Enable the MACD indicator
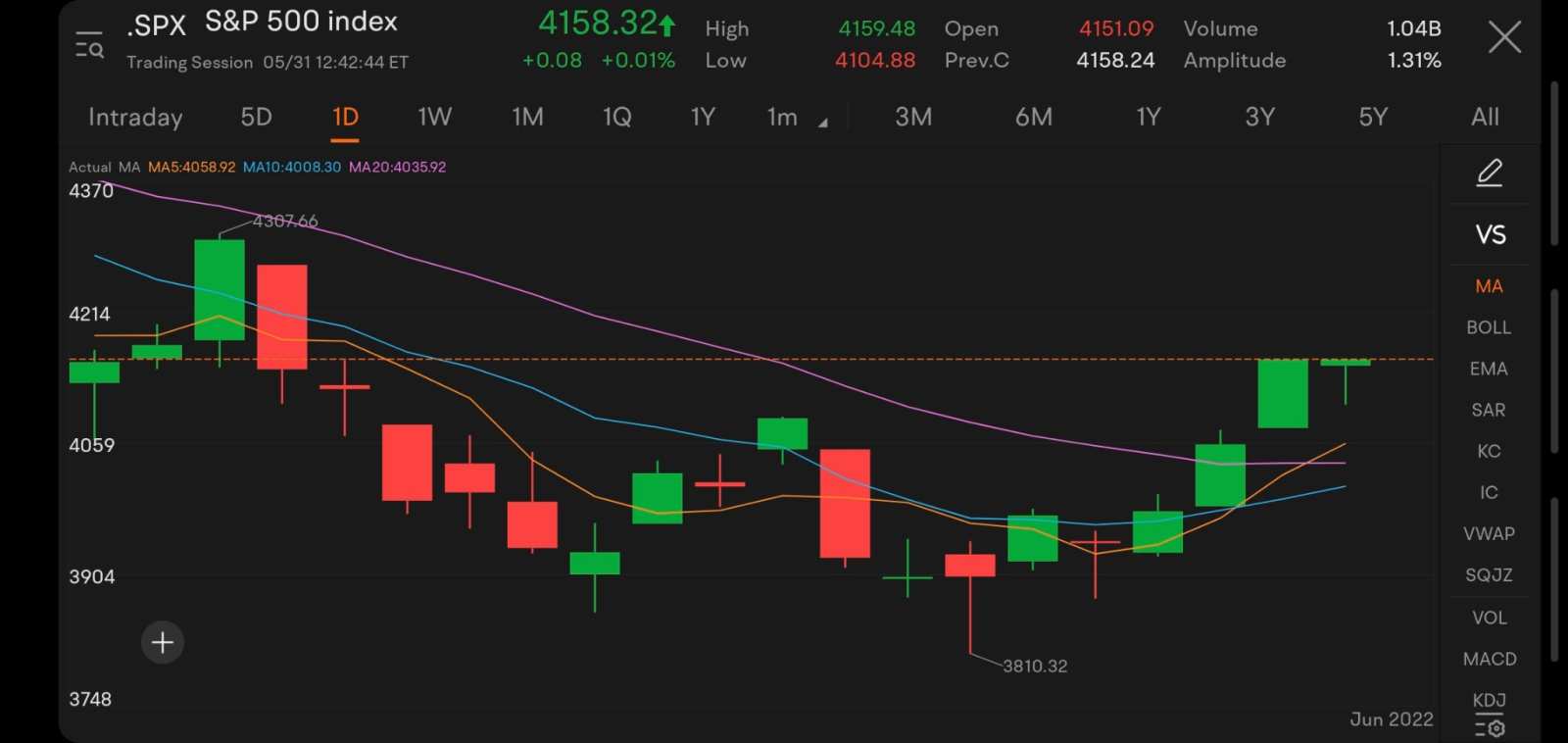 1490,659
